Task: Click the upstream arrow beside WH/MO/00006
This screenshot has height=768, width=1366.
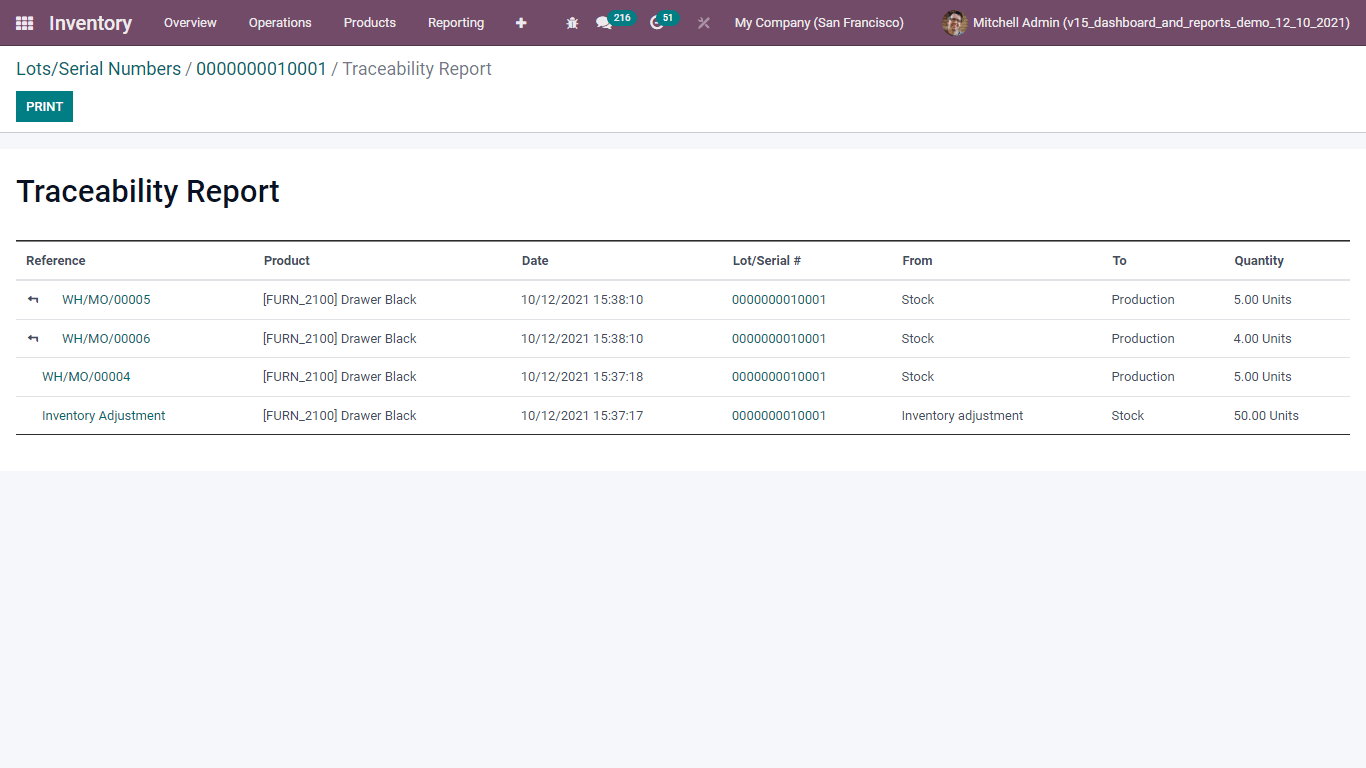Action: (31, 338)
